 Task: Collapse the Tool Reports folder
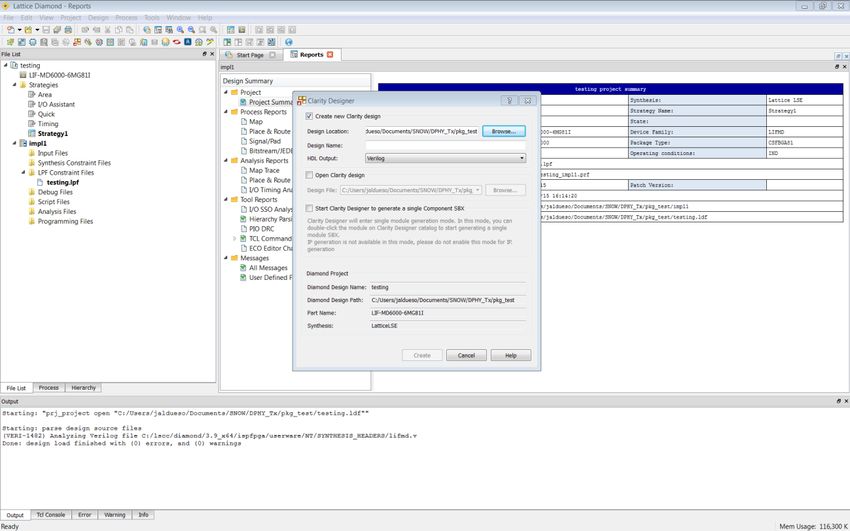226,199
